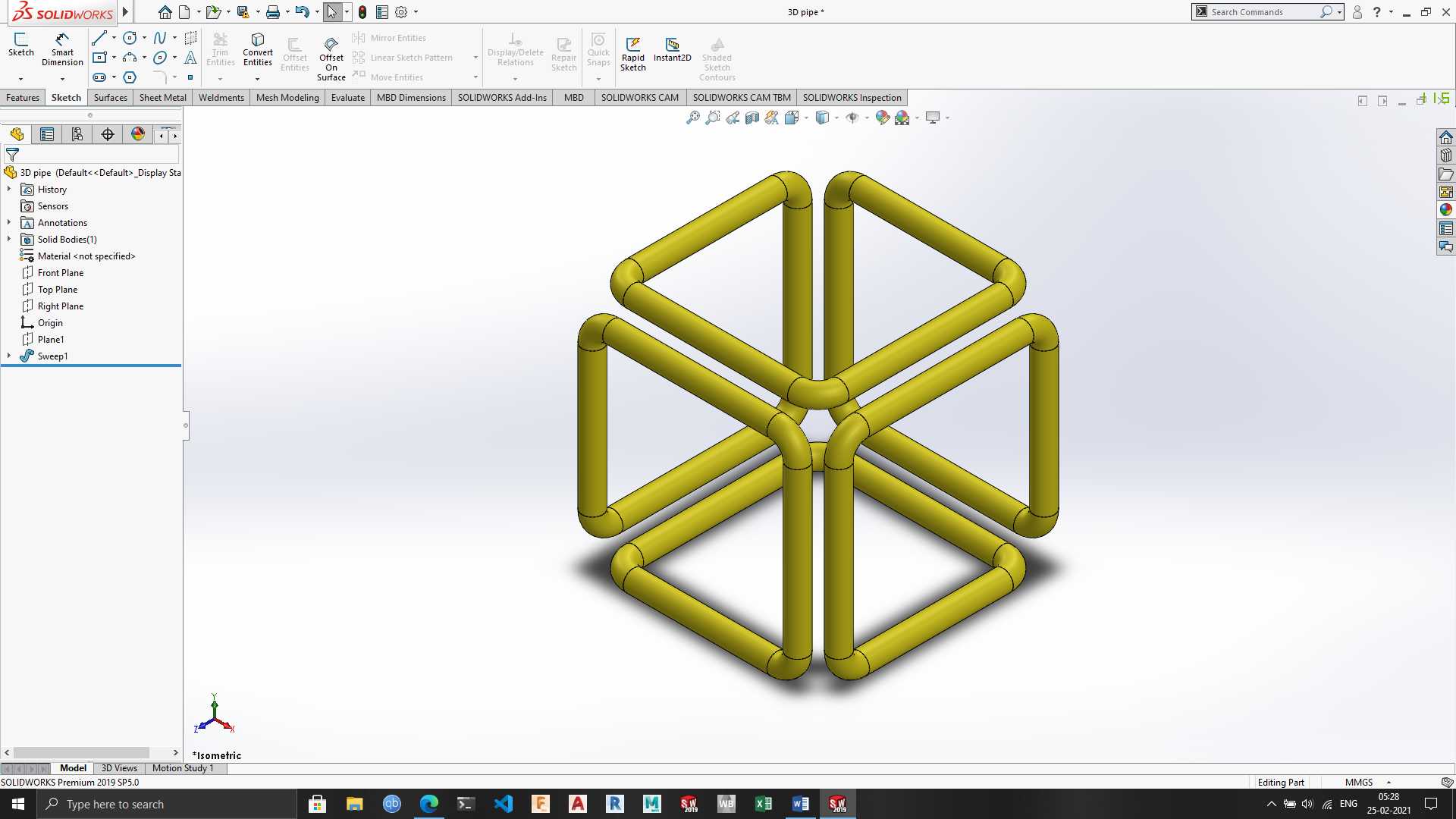
Task: Open the ConfigurationManager tab icon
Action: (77, 135)
